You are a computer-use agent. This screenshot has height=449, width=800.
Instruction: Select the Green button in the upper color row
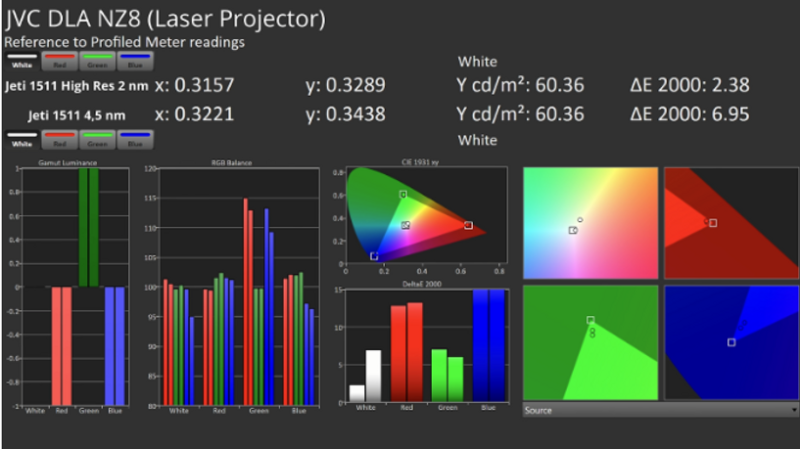(97, 61)
